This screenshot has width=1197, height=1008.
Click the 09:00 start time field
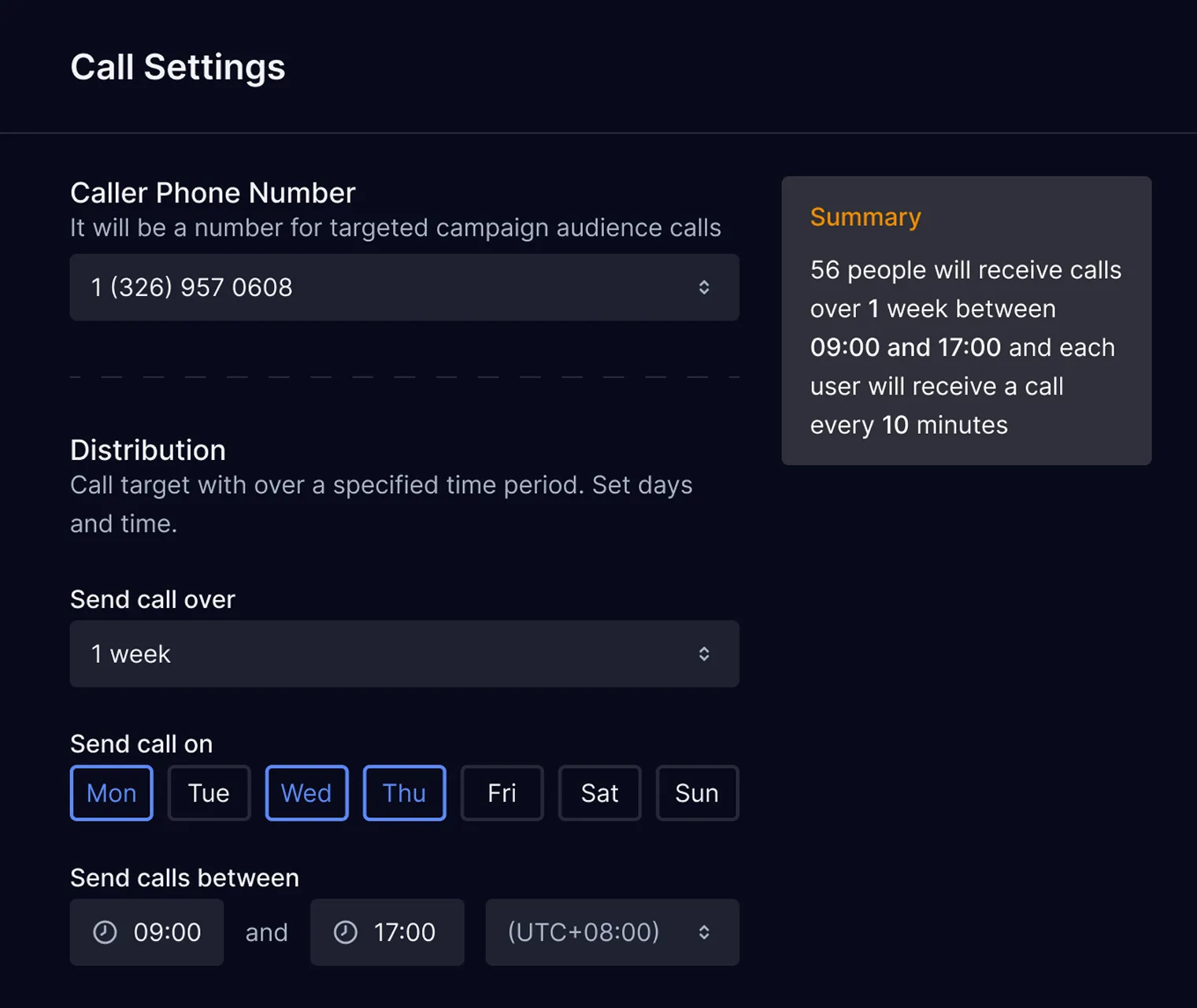147,932
